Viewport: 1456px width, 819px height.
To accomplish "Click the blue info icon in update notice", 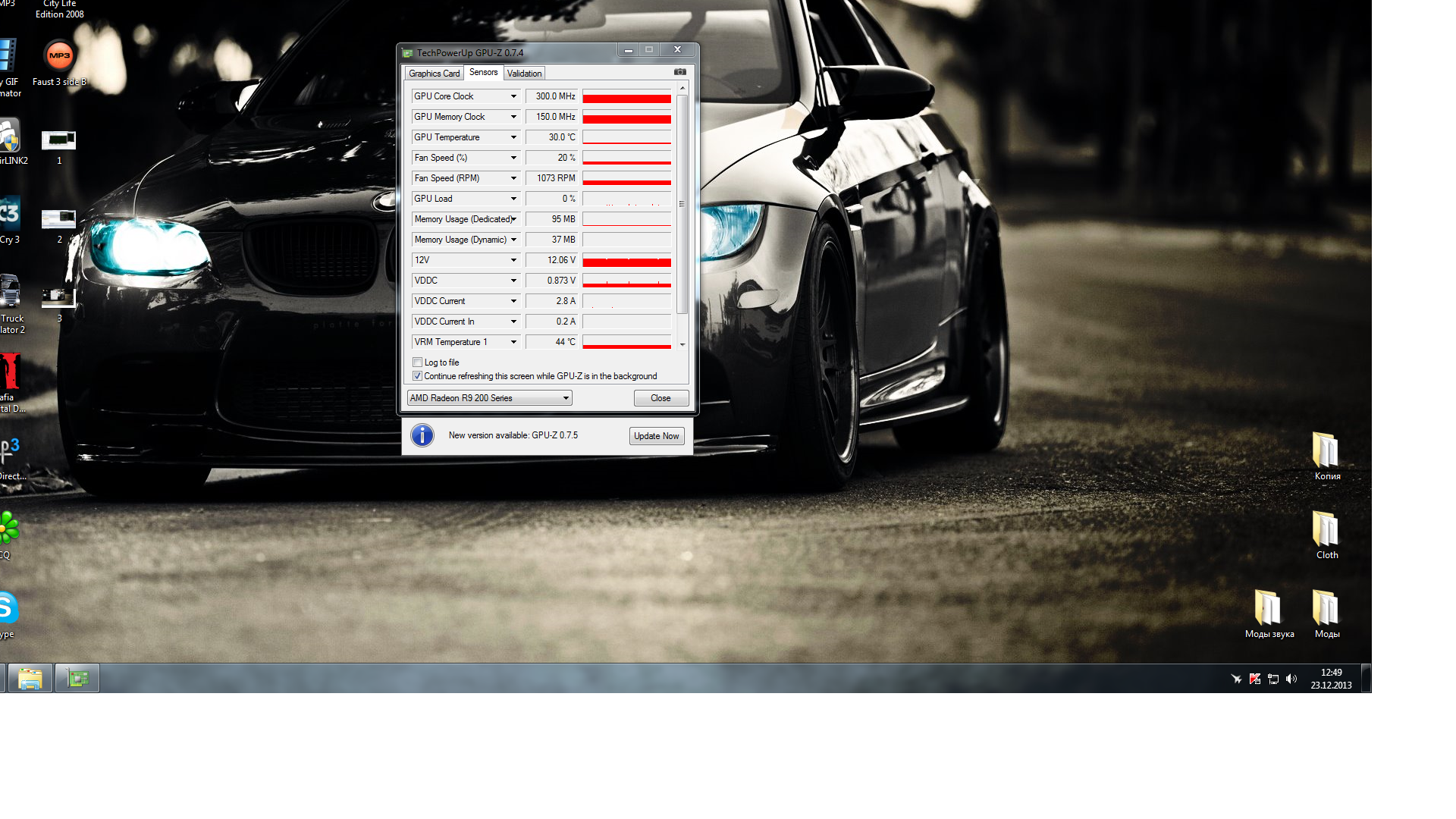I will 422,435.
